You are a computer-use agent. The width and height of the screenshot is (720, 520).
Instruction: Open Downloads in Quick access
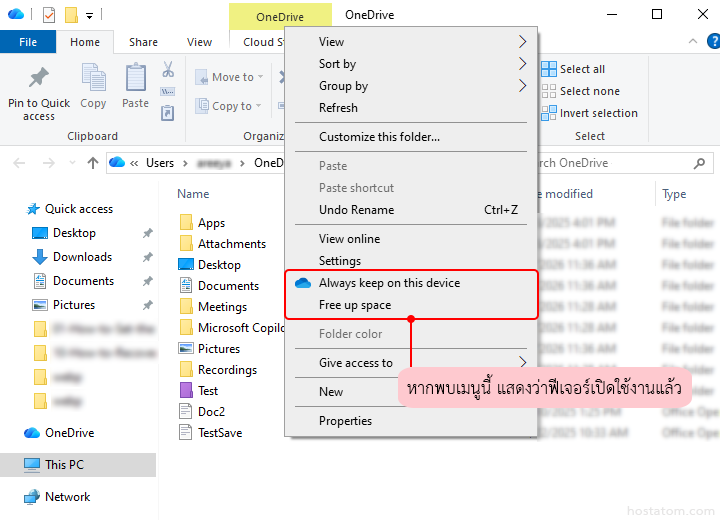[82, 257]
